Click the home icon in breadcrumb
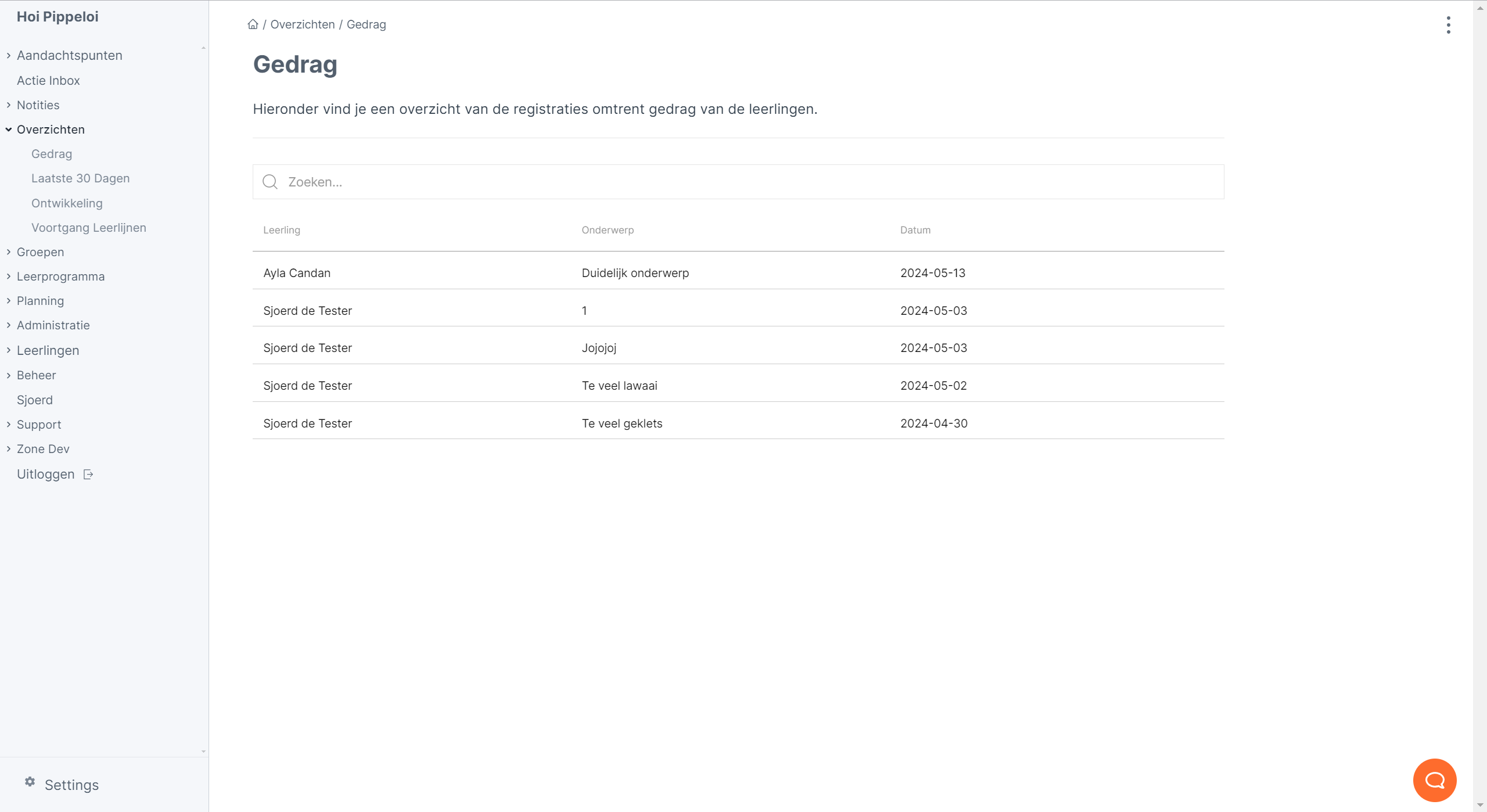 253,24
